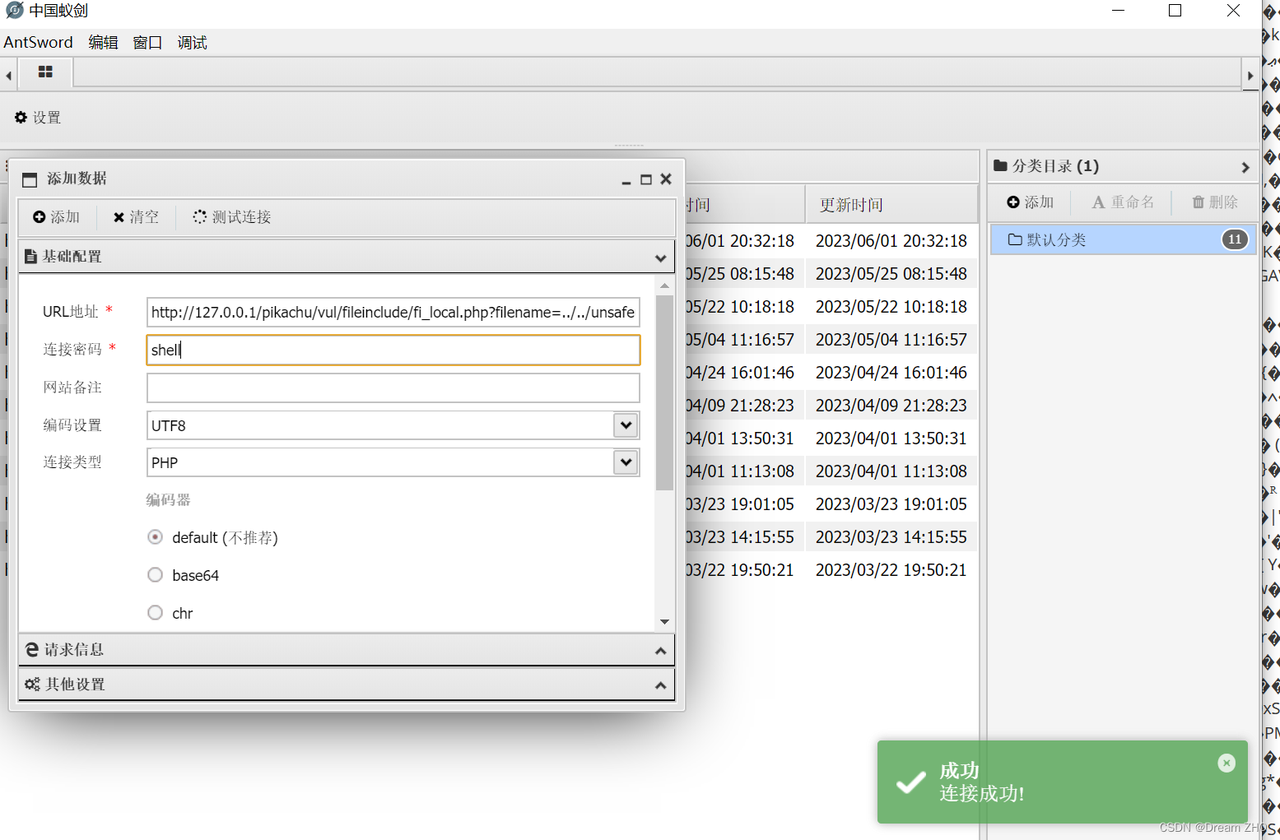Dismiss the 连接成功 success notification
Viewport: 1280px width, 840px height.
point(1226,763)
